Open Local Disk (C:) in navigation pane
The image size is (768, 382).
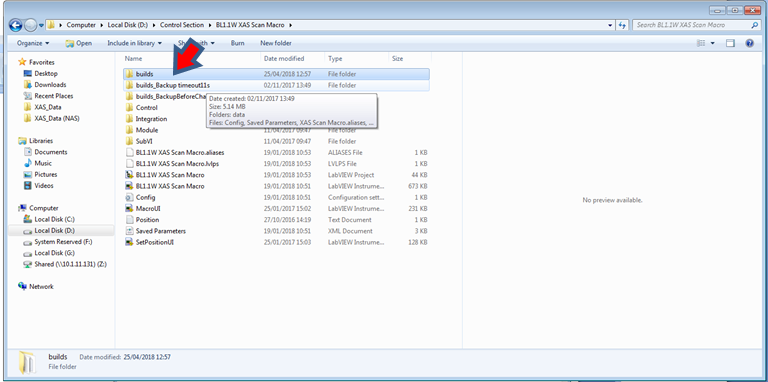(x=54, y=219)
